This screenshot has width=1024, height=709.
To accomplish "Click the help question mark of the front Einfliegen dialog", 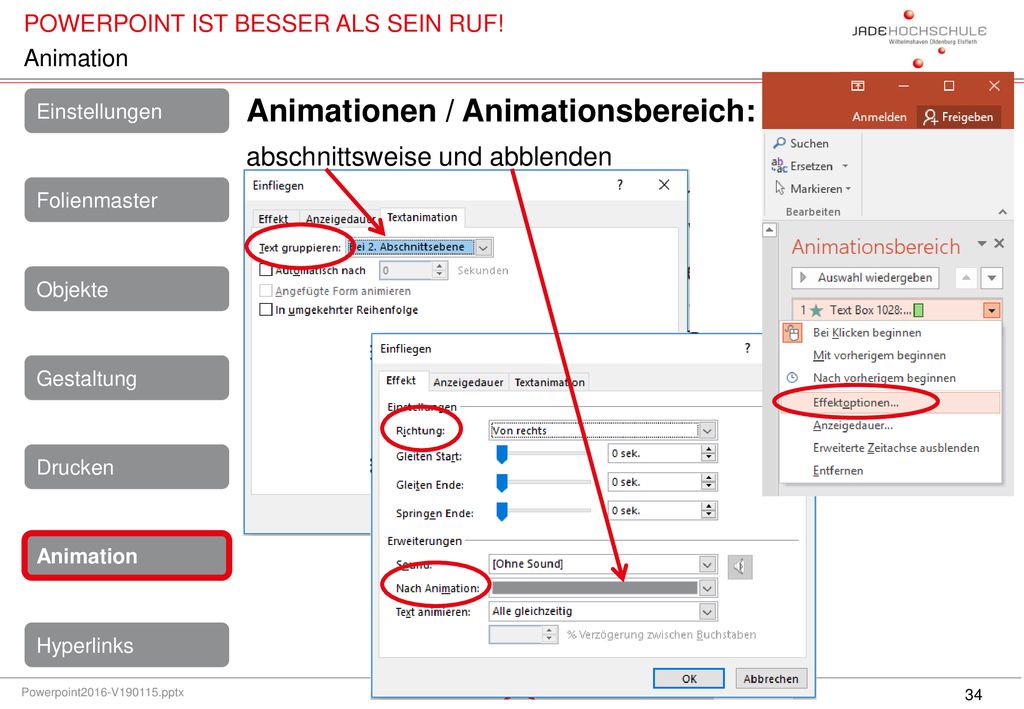I will click(x=747, y=348).
